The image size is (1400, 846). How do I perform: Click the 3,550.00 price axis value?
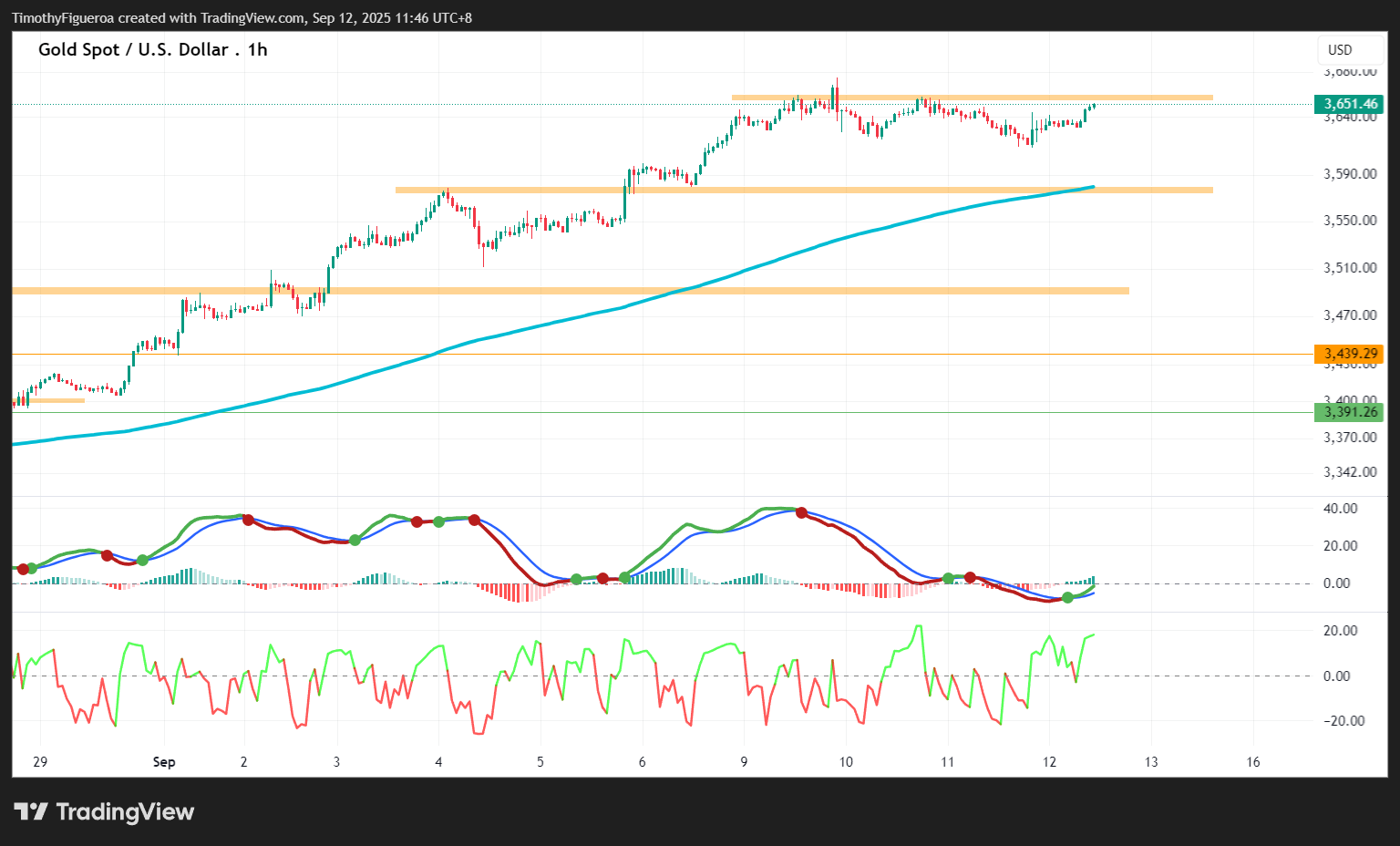1350,221
